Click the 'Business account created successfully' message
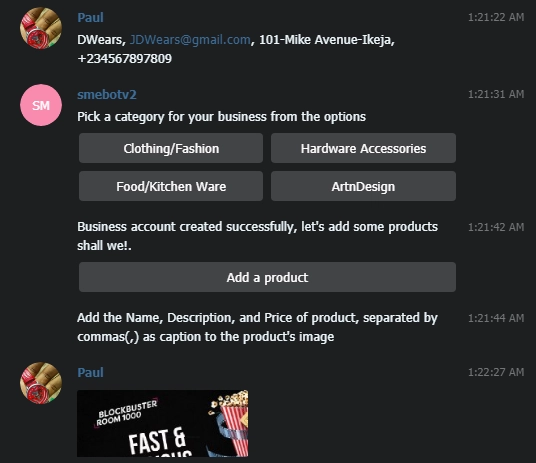 (x=257, y=236)
